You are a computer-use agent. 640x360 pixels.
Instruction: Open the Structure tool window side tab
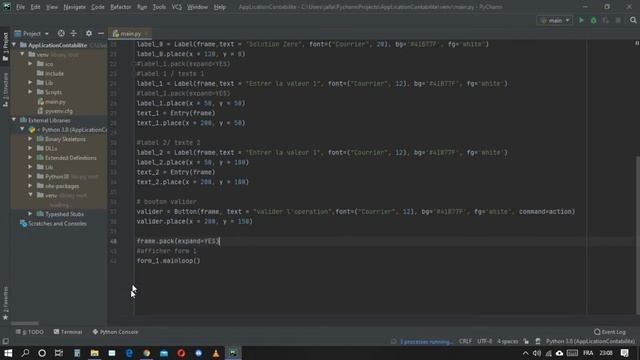[x=5, y=90]
